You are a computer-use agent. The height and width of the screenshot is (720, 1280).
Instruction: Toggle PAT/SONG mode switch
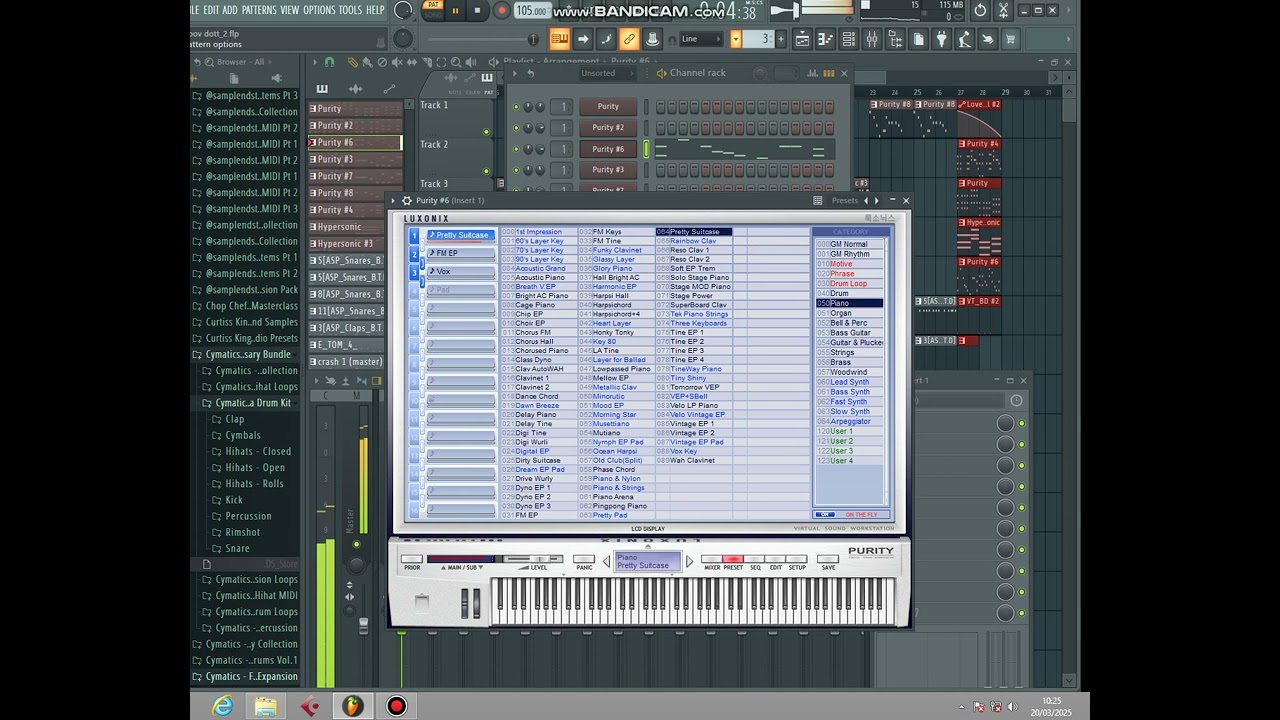click(433, 10)
